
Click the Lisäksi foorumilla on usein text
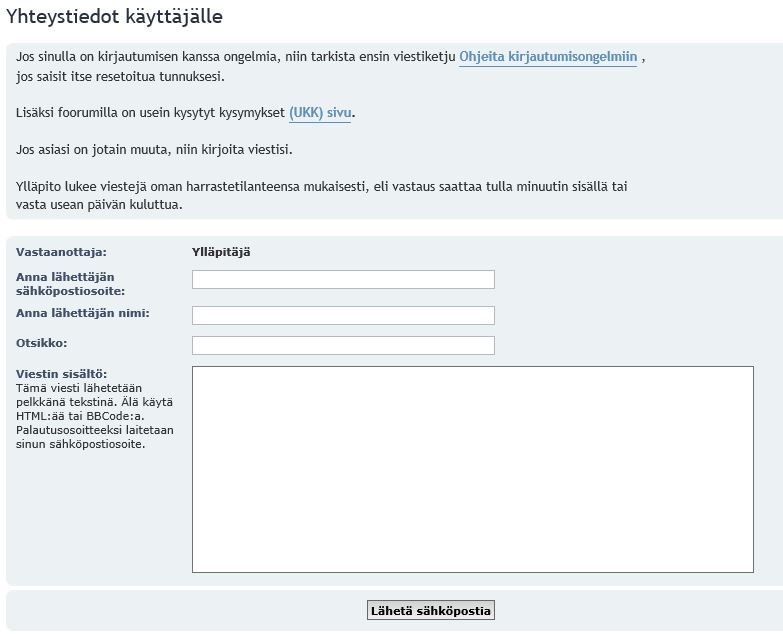click(x=151, y=113)
